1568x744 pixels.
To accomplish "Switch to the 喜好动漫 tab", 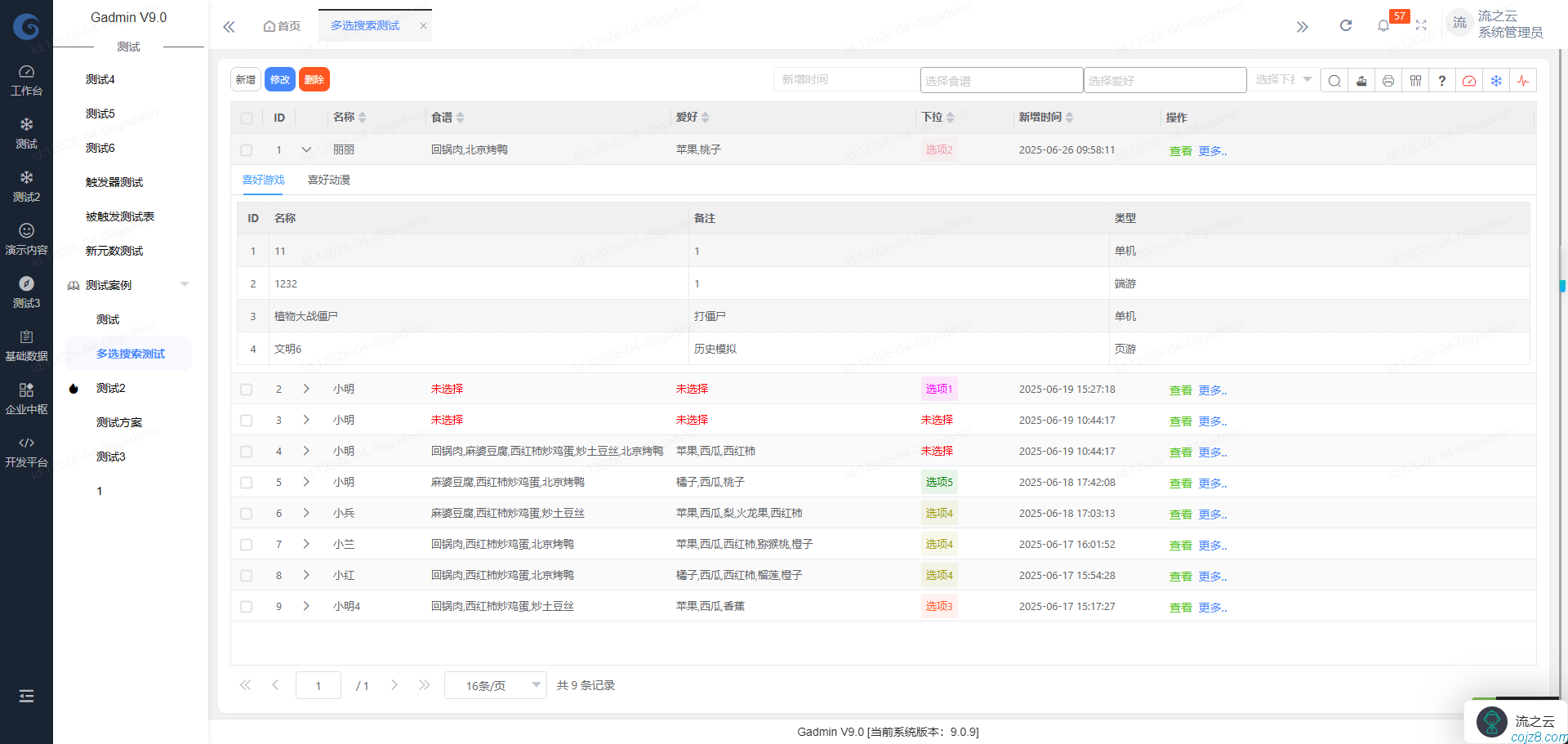I will point(328,180).
